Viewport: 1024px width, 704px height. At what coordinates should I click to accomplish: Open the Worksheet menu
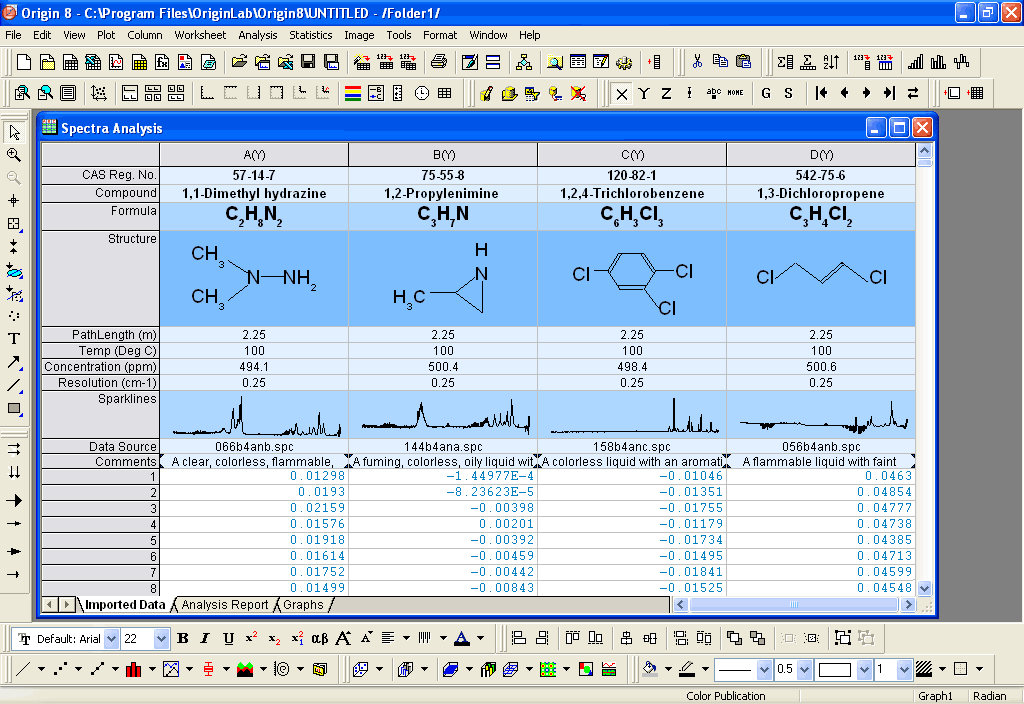[x=200, y=35]
